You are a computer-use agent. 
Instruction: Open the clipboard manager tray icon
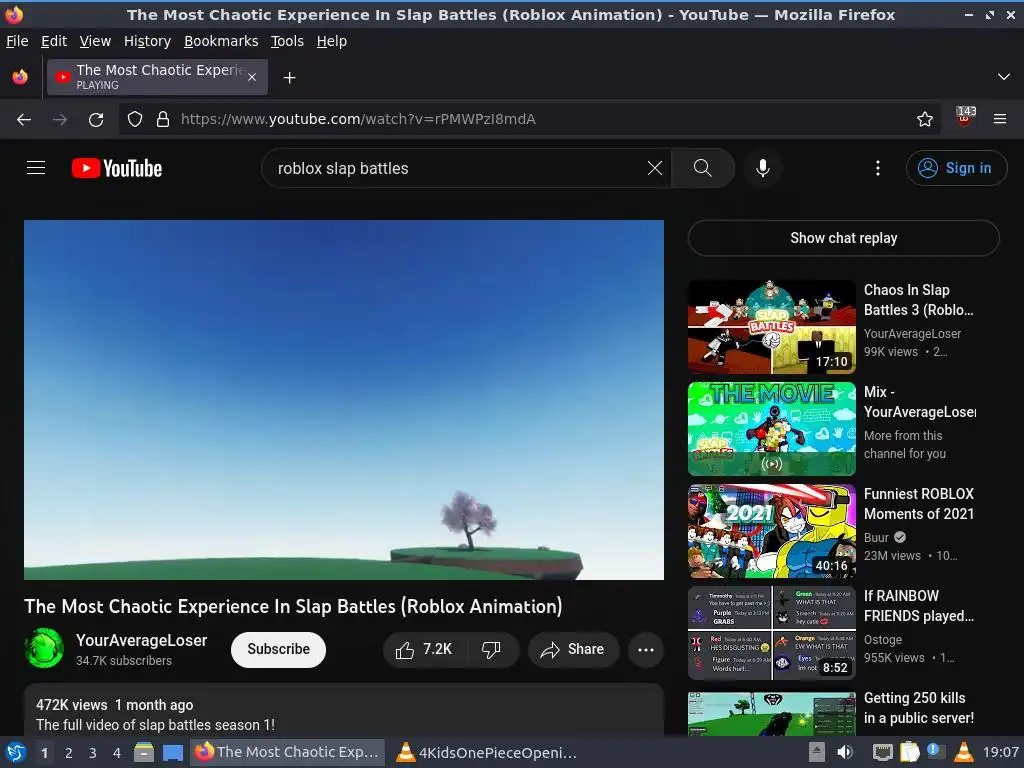tap(910, 752)
